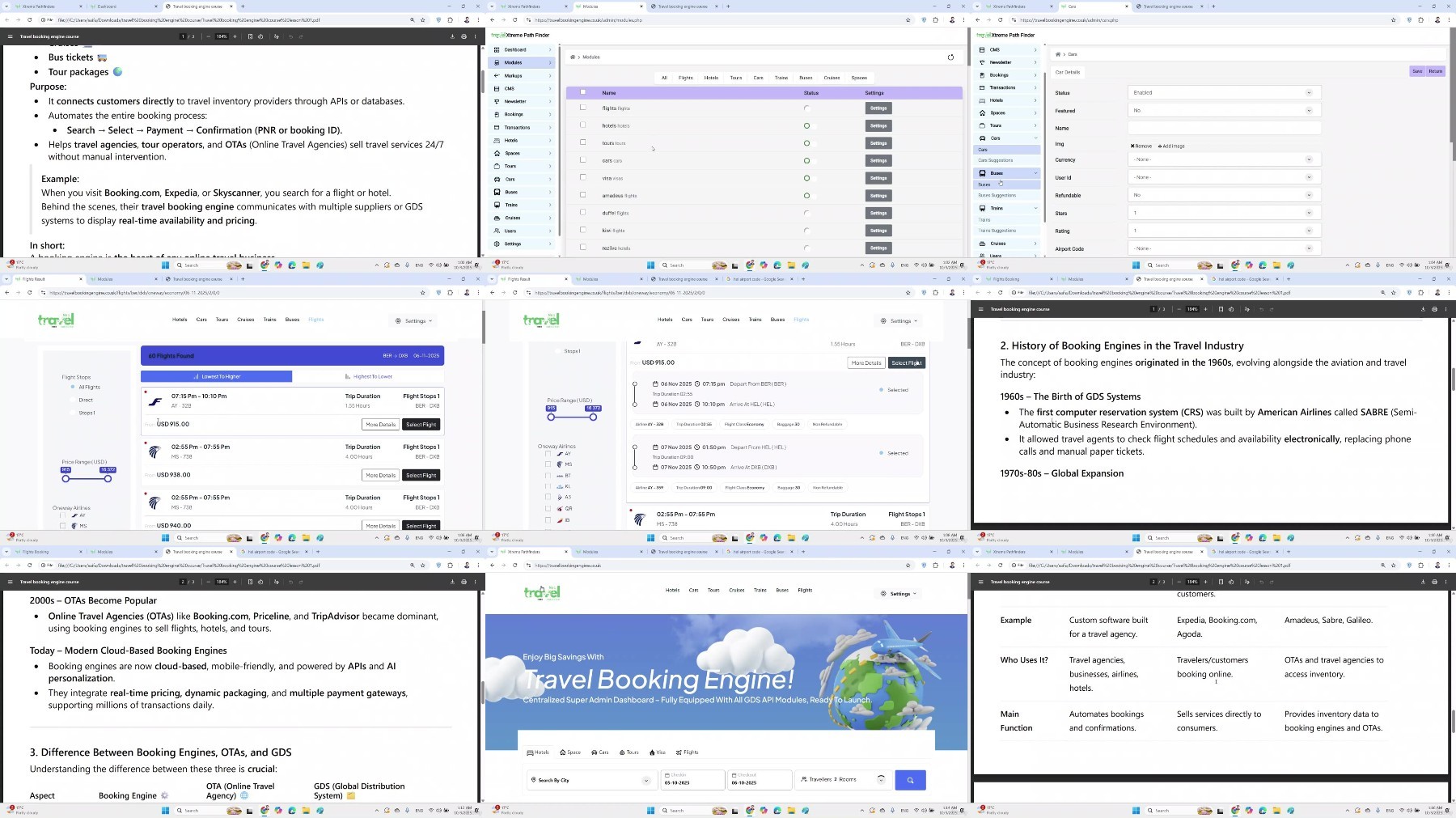Click home icon in Cars page breadcrumb
Viewport: 1456px width, 818px height.
coord(1058,54)
